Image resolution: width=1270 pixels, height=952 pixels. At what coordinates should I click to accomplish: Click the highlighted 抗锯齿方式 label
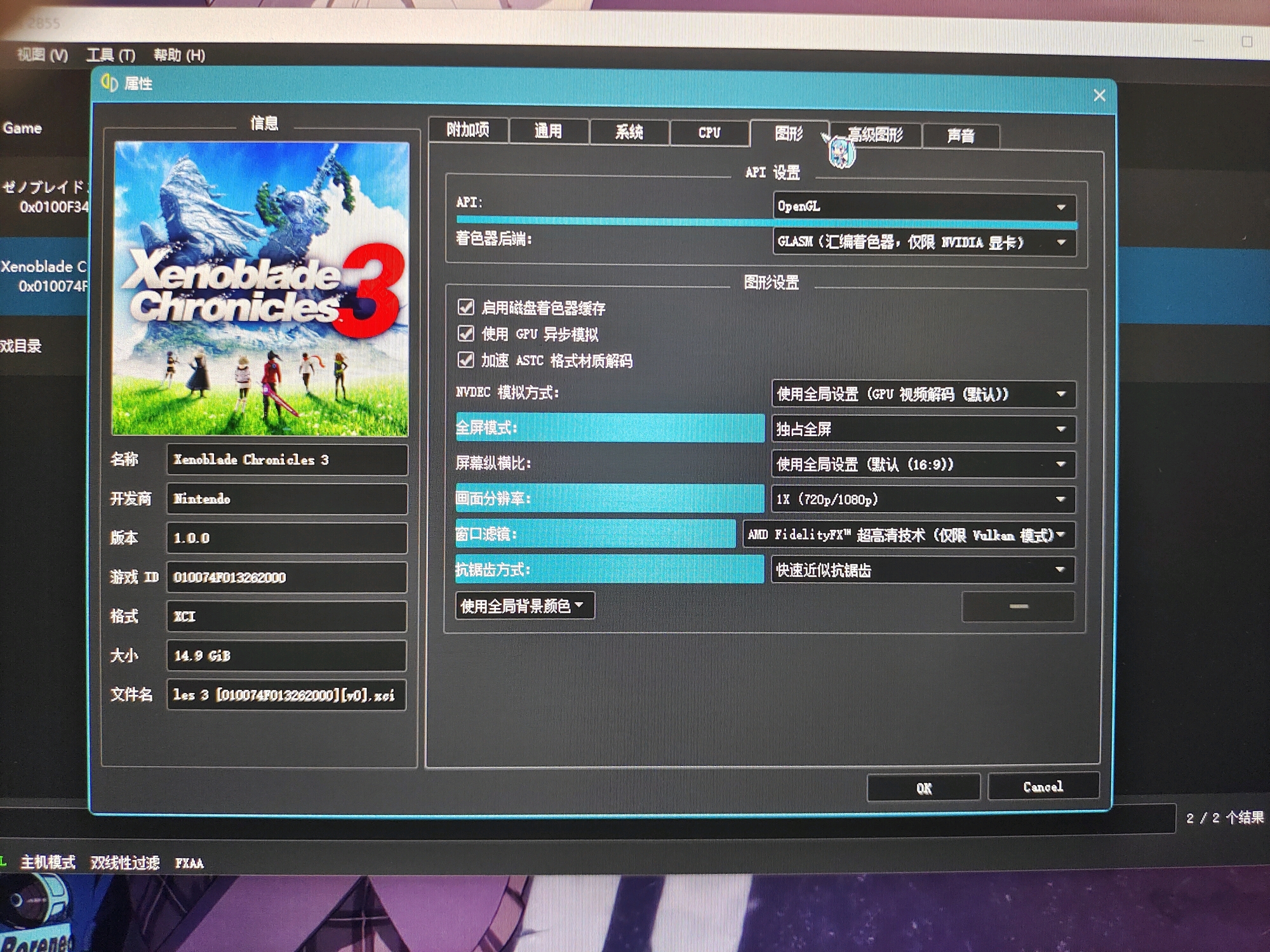pos(610,570)
